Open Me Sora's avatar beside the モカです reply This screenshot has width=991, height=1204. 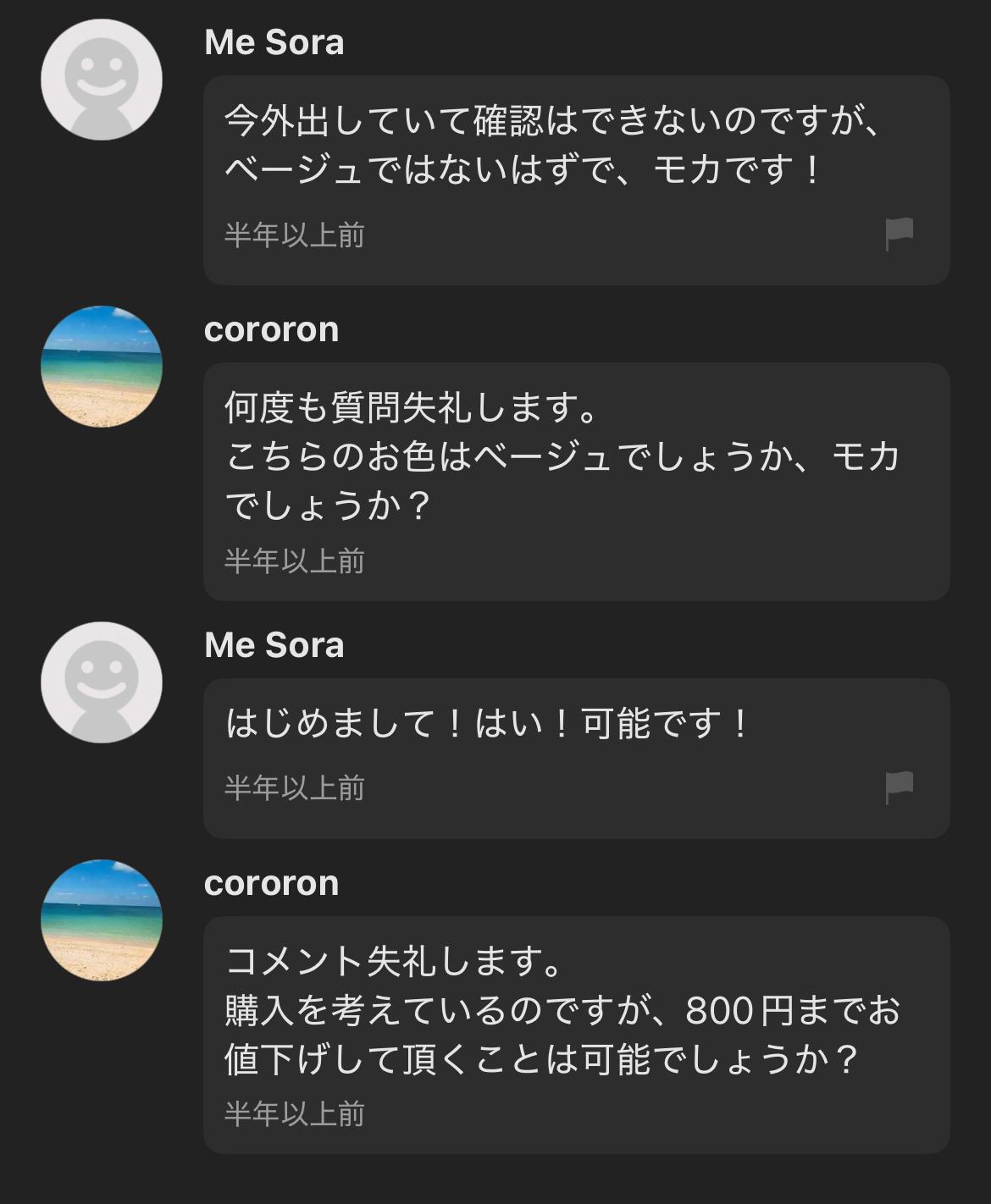pos(102,80)
